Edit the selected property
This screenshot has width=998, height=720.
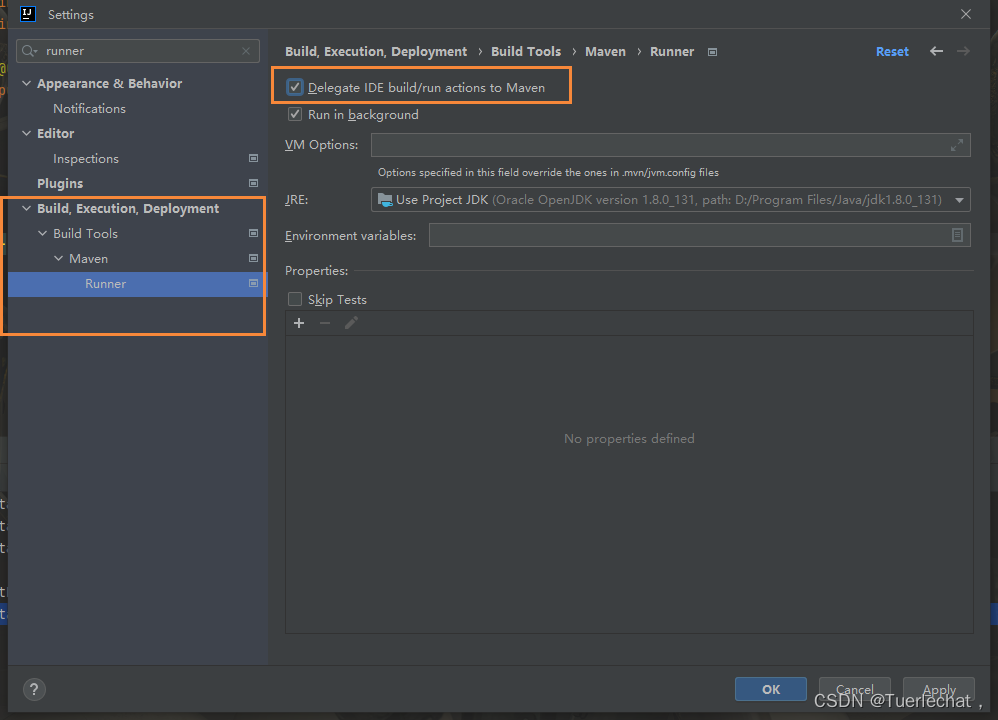tap(351, 323)
